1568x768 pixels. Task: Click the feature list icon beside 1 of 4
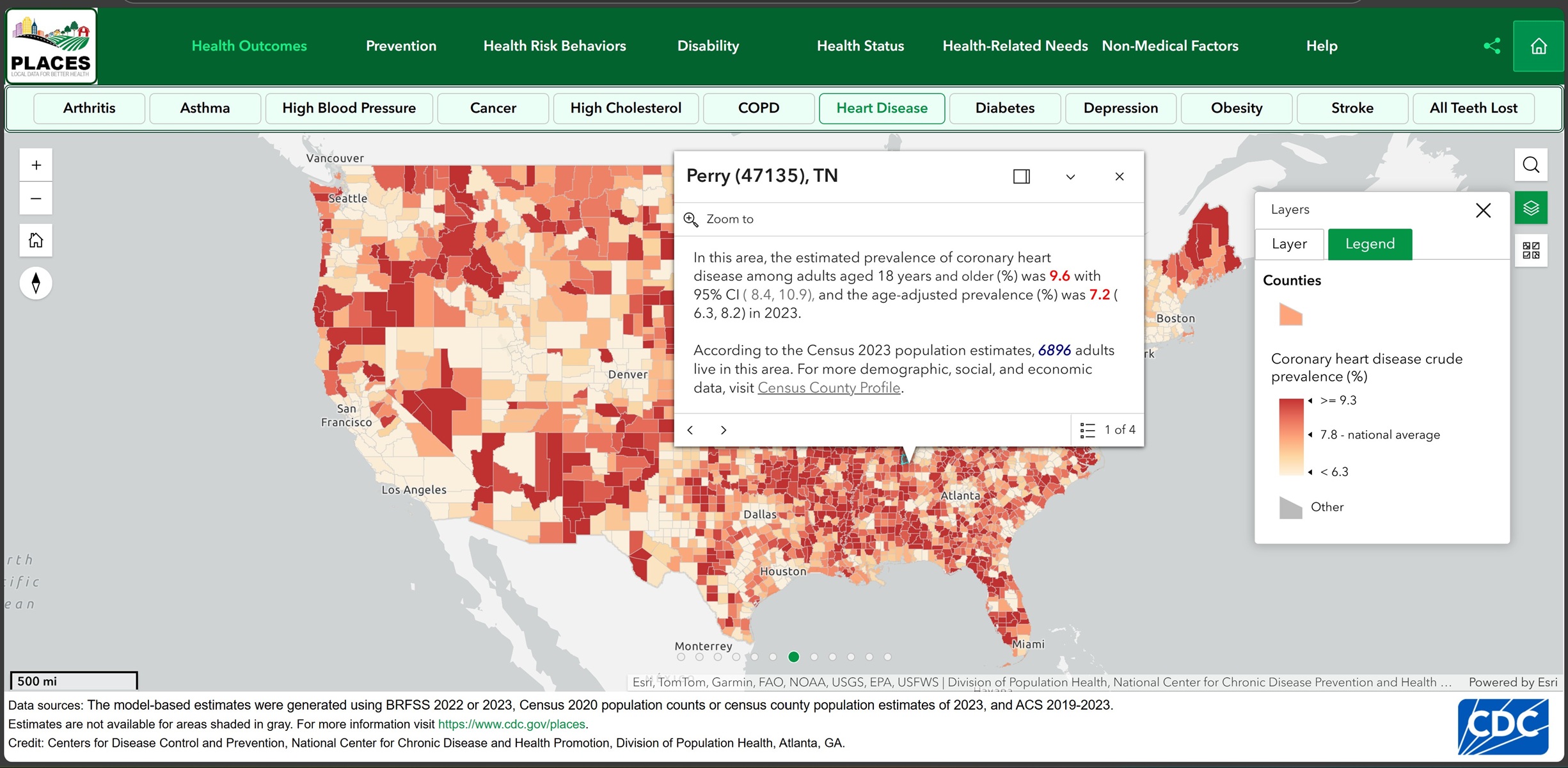1086,429
